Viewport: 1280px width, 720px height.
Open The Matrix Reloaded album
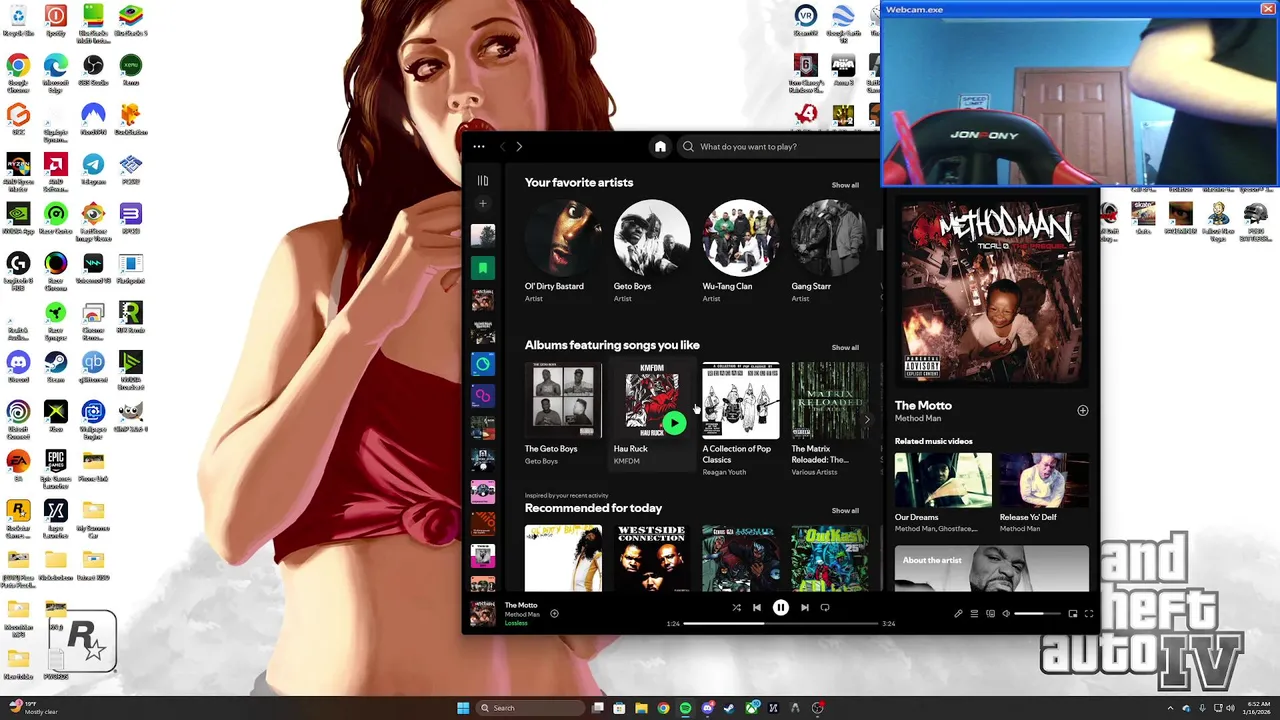[830, 401]
